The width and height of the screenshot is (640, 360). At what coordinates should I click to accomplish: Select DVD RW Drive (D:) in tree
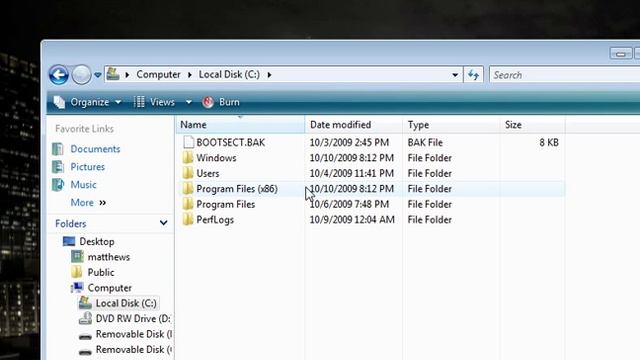pos(133,319)
